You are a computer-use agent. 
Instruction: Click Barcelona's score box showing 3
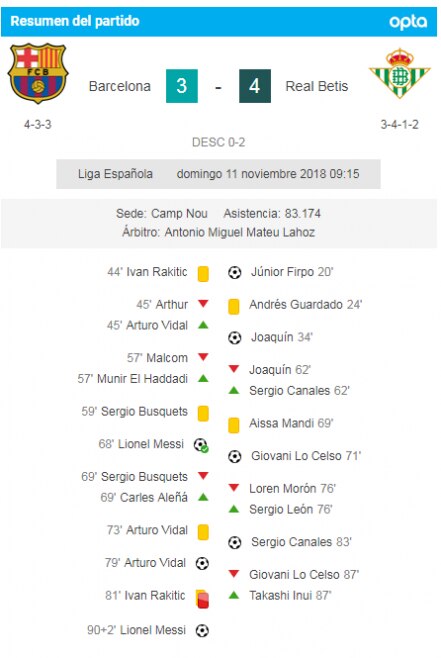click(182, 86)
